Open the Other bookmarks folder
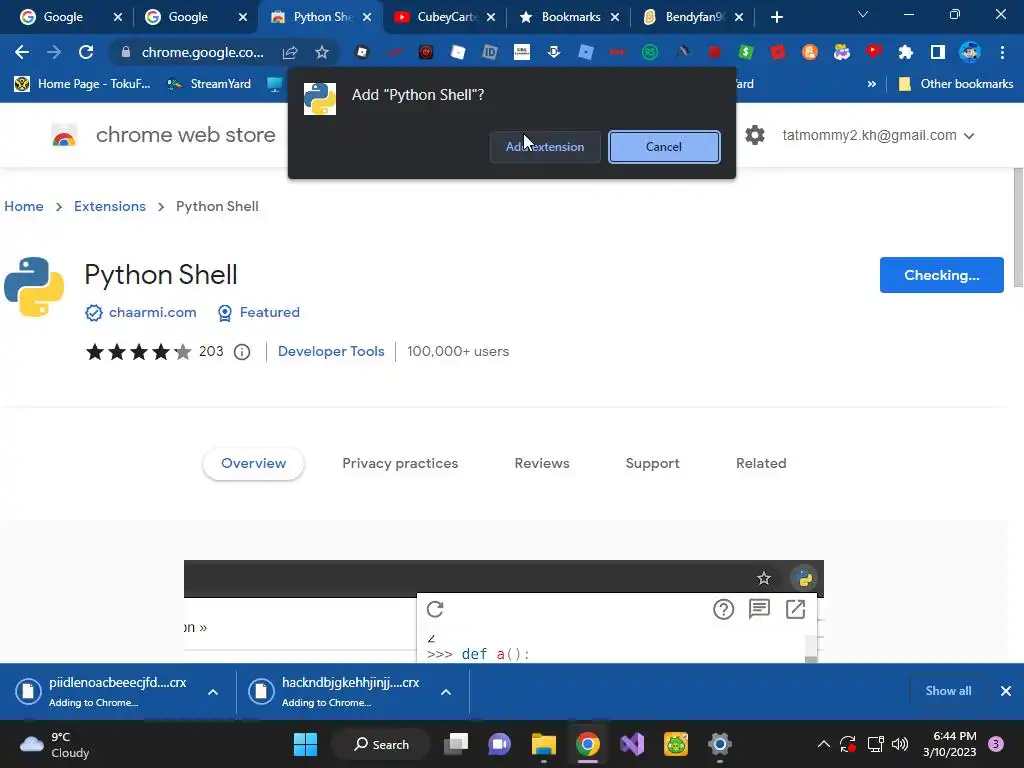The width and height of the screenshot is (1024, 768). click(956, 84)
